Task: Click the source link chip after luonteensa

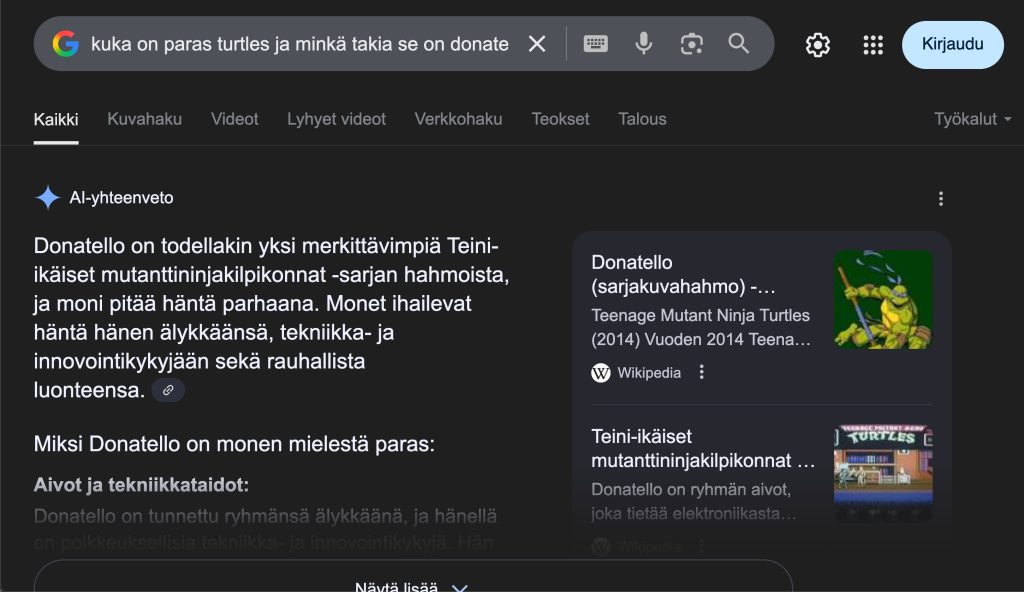Action: (x=168, y=390)
